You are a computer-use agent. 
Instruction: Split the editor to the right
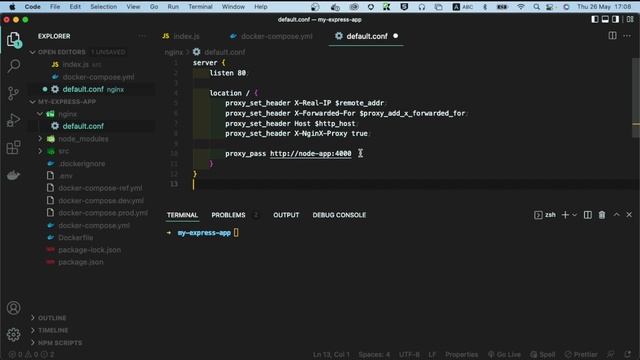pyautogui.click(x=612, y=36)
